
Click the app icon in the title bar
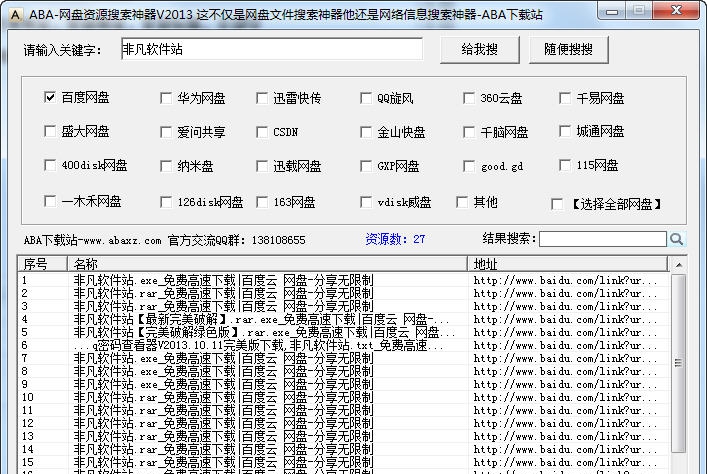[x=12, y=11]
